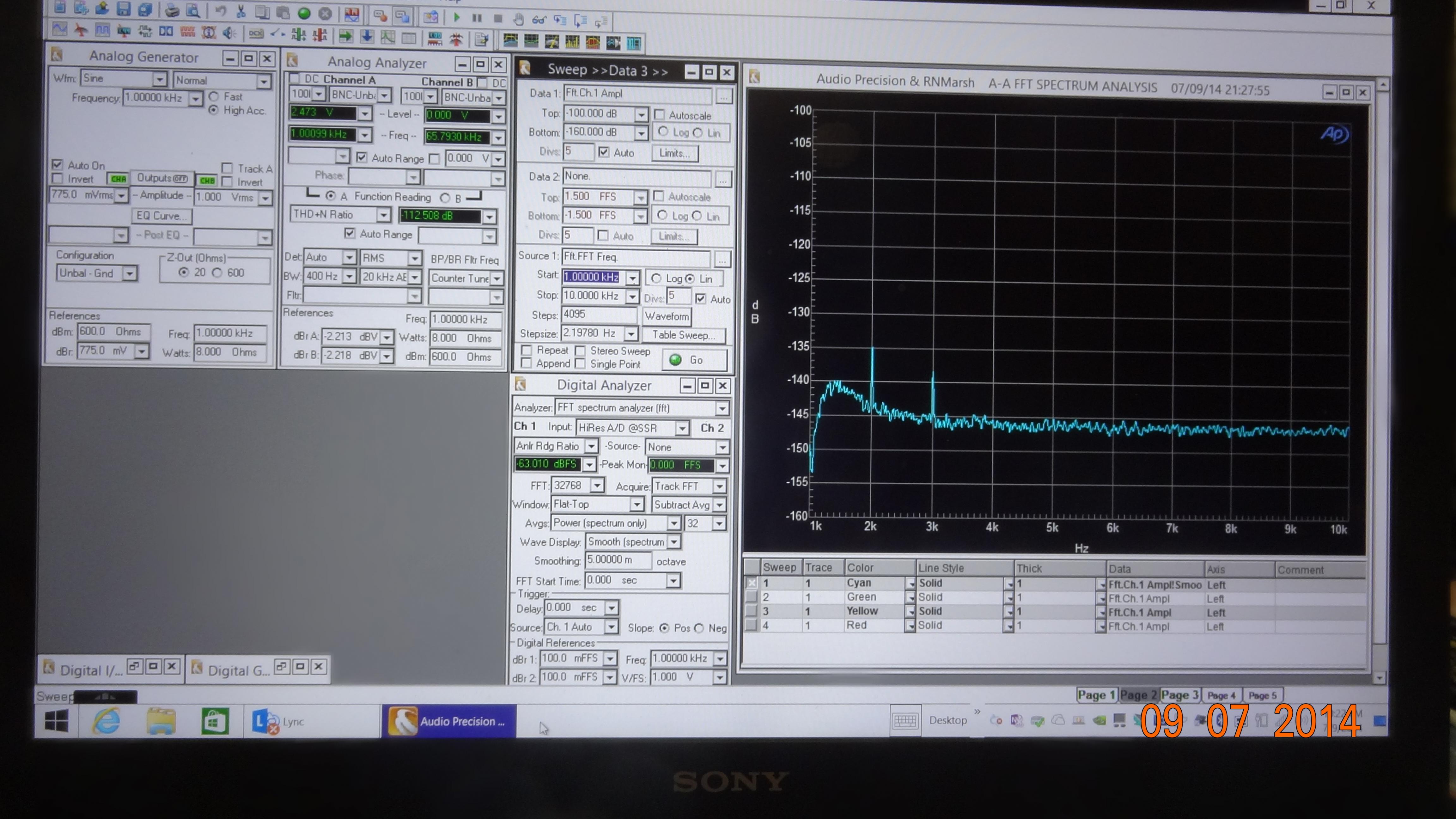The height and width of the screenshot is (819, 1456).
Task: Click the blue down arrow toolbar icon
Action: 367,37
